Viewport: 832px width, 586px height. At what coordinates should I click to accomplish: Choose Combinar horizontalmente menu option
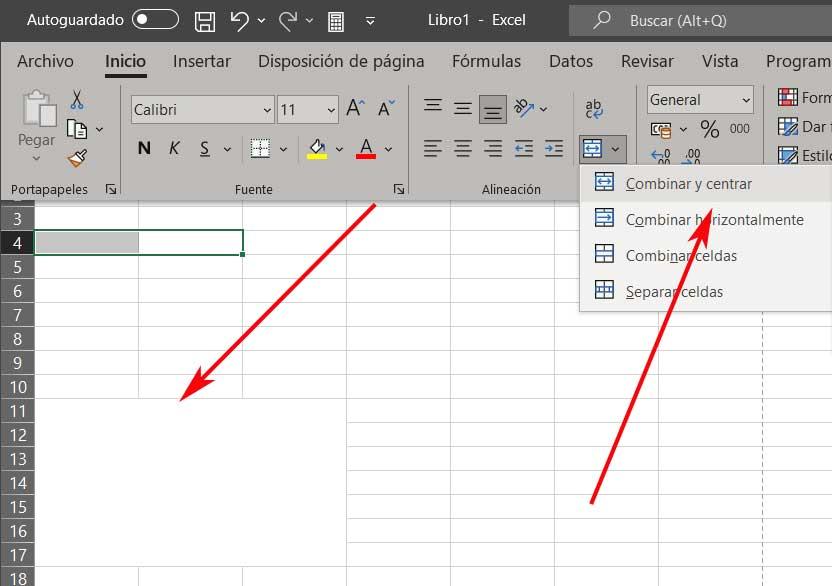tap(706, 219)
